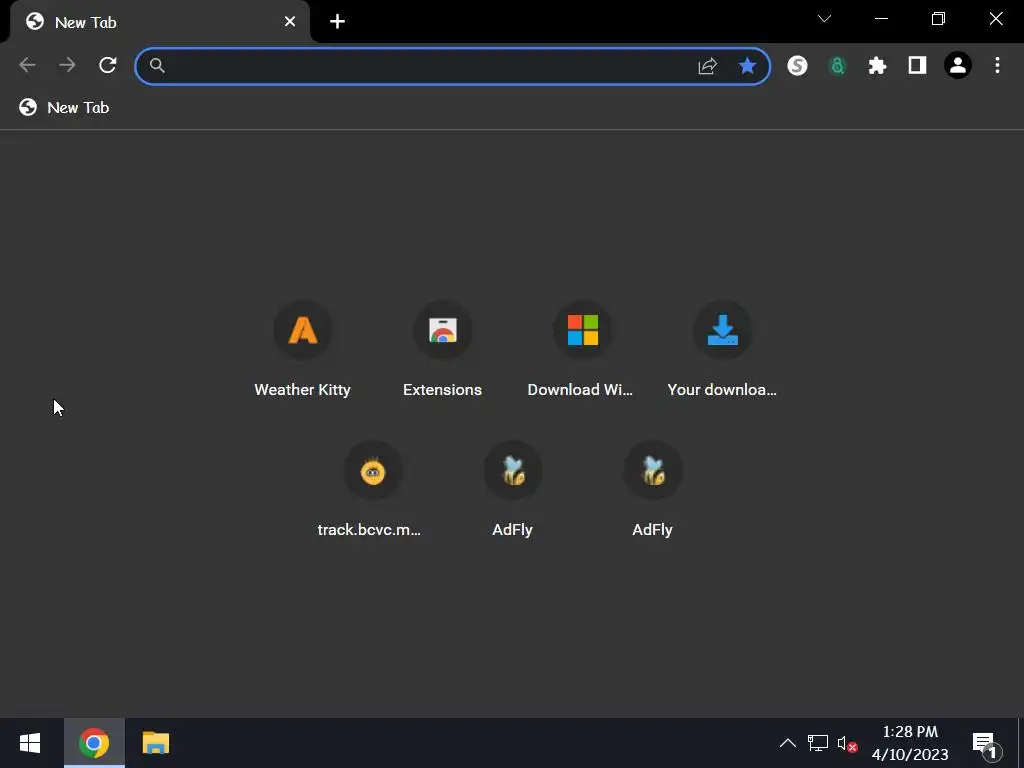Viewport: 1024px width, 768px height.
Task: Open File Explorer from the taskbar
Action: [155, 743]
